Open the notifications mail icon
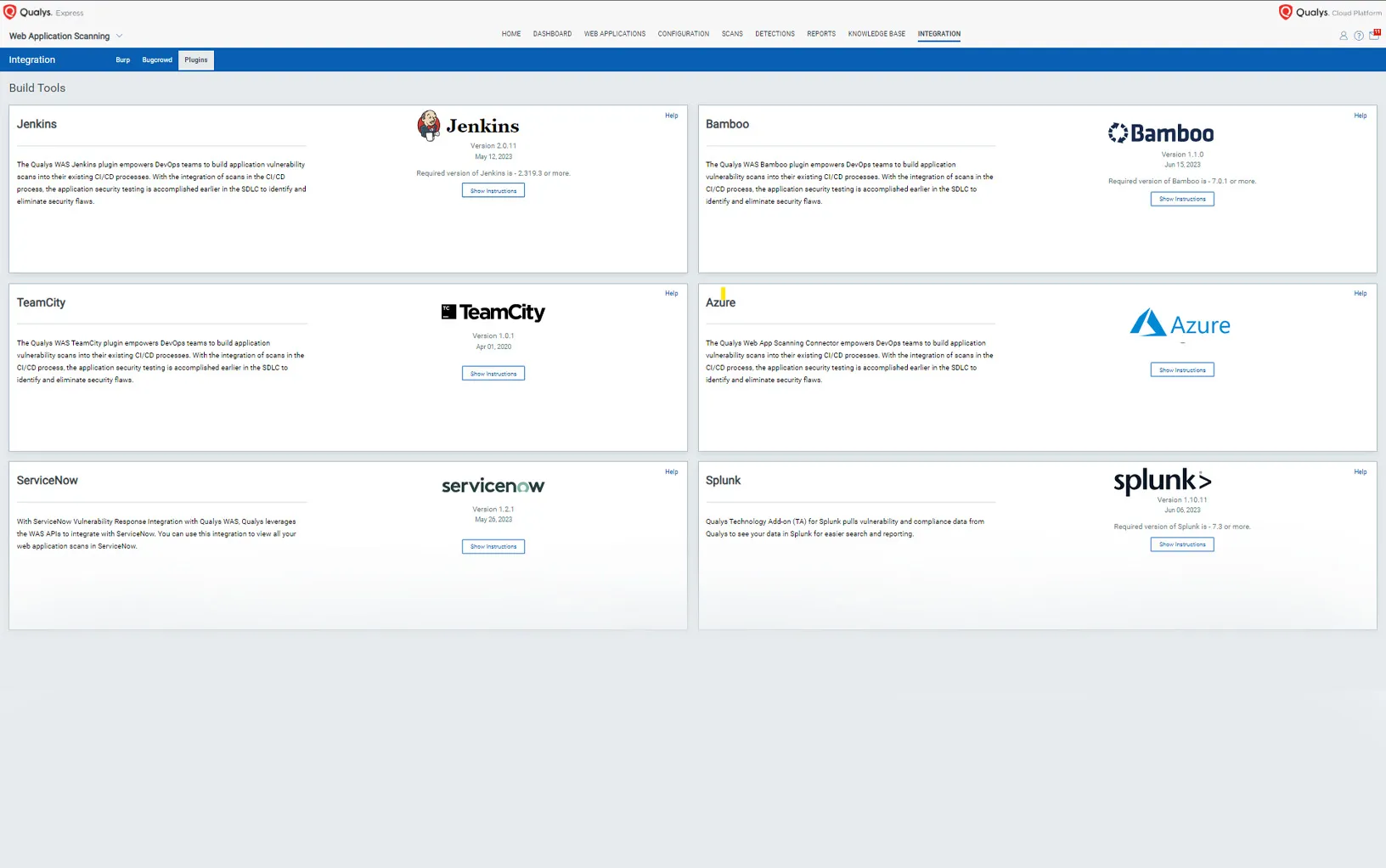This screenshot has width=1386, height=868. point(1374,35)
